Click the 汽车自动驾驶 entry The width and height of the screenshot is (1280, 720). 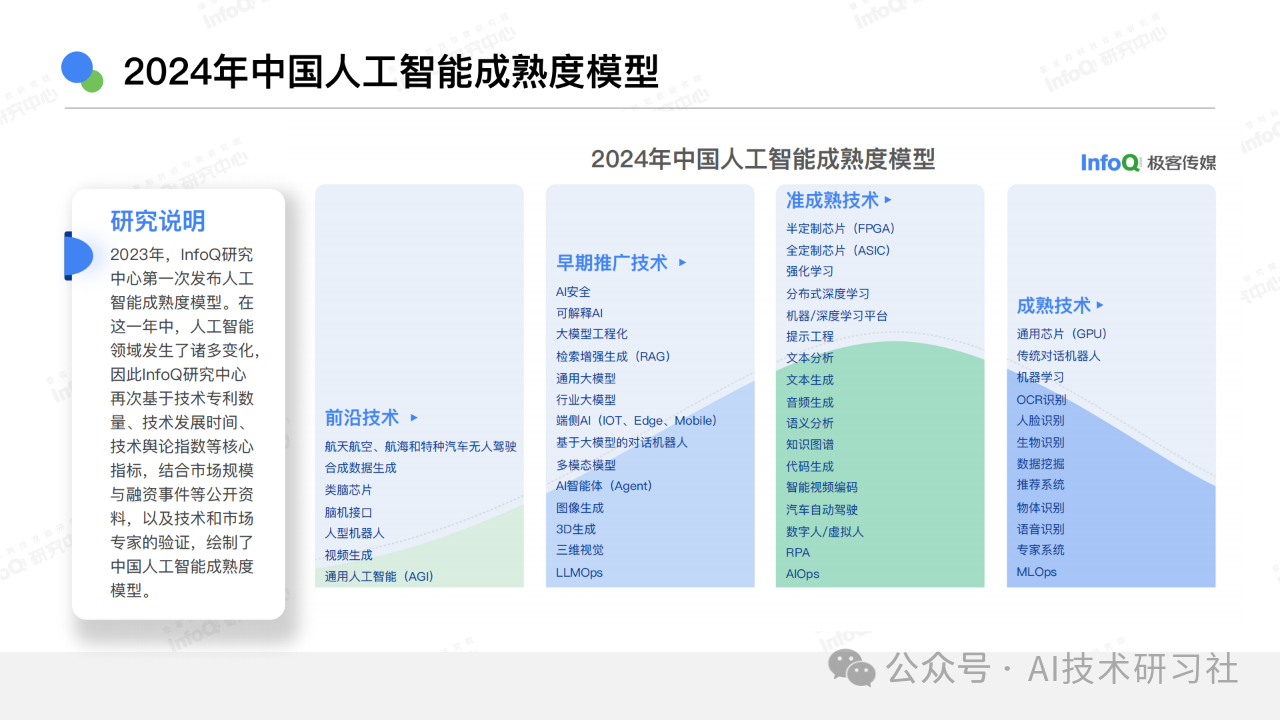[822, 509]
